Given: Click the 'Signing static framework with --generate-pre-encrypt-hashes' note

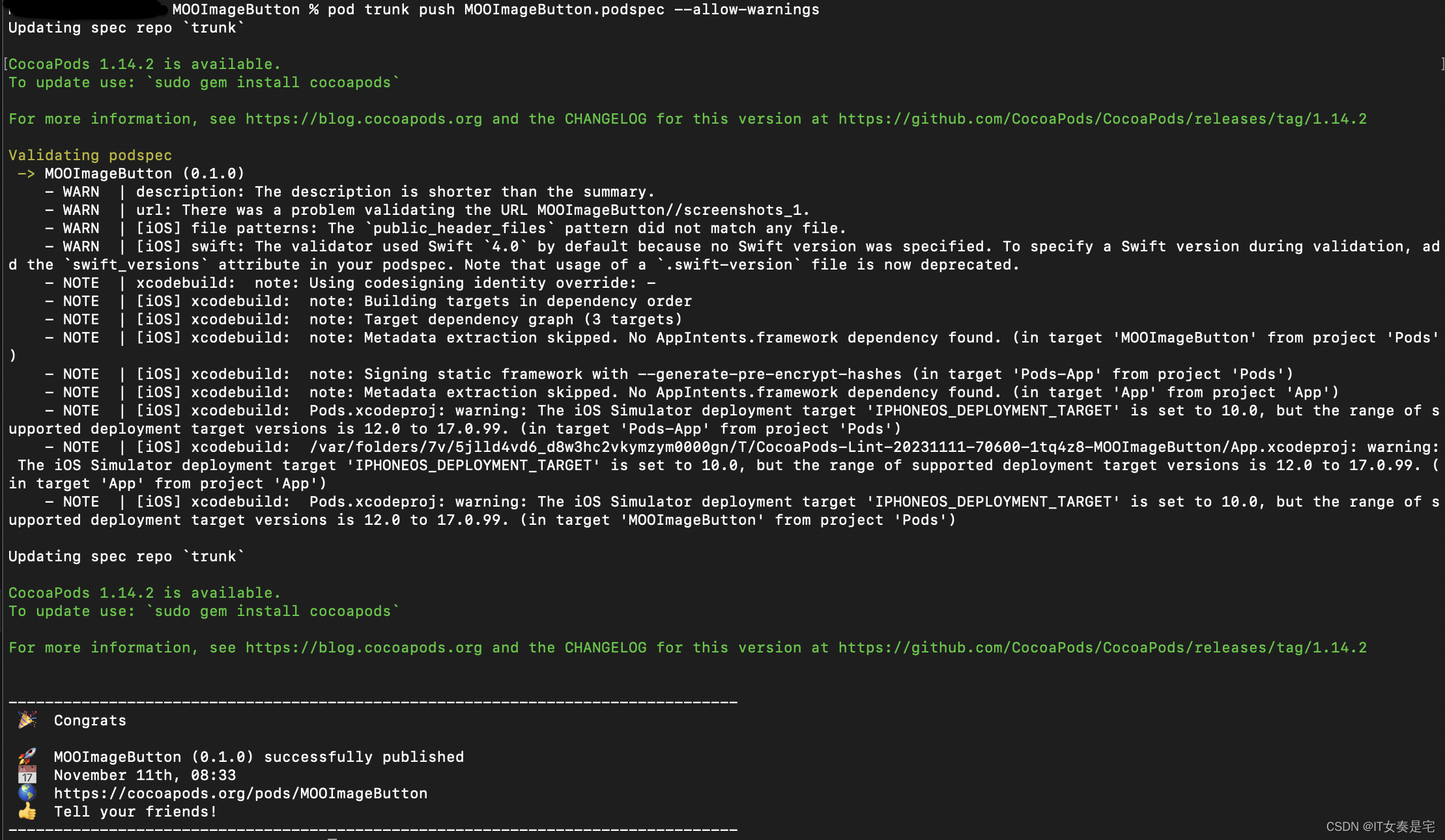Looking at the screenshot, I should pyautogui.click(x=669, y=374).
